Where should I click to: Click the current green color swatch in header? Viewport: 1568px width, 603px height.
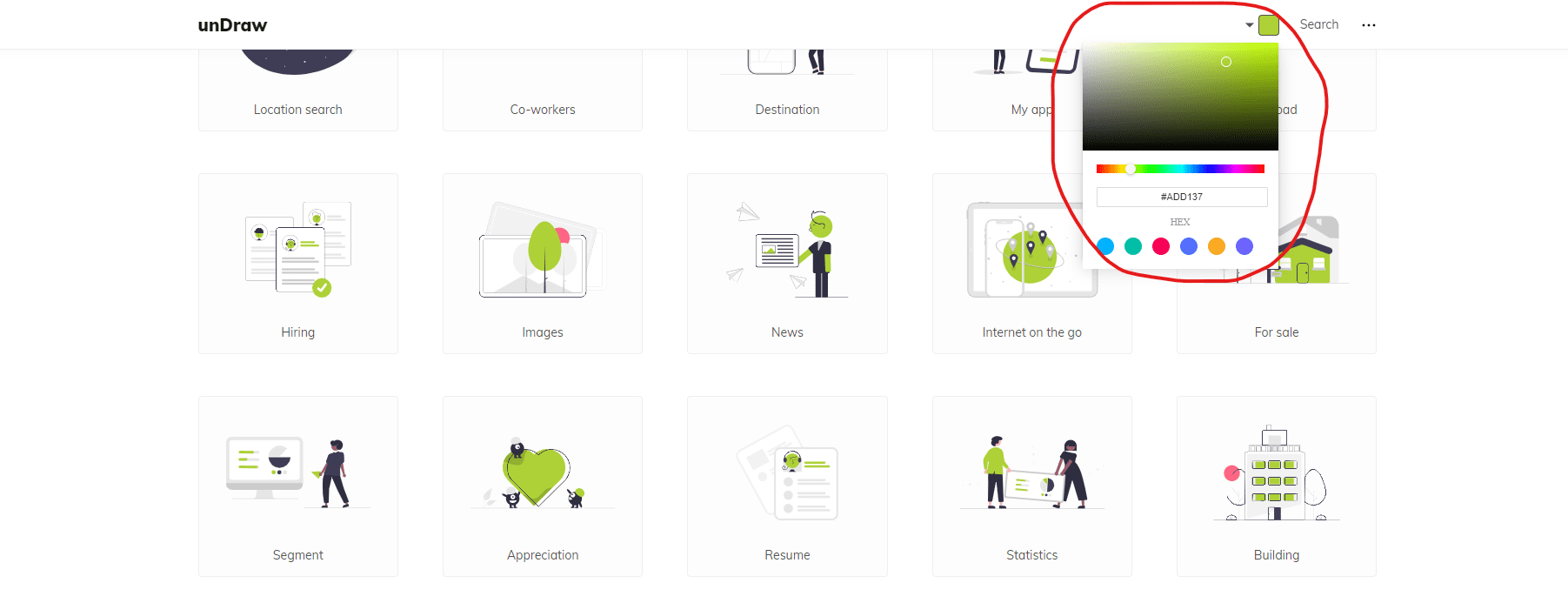1269,25
